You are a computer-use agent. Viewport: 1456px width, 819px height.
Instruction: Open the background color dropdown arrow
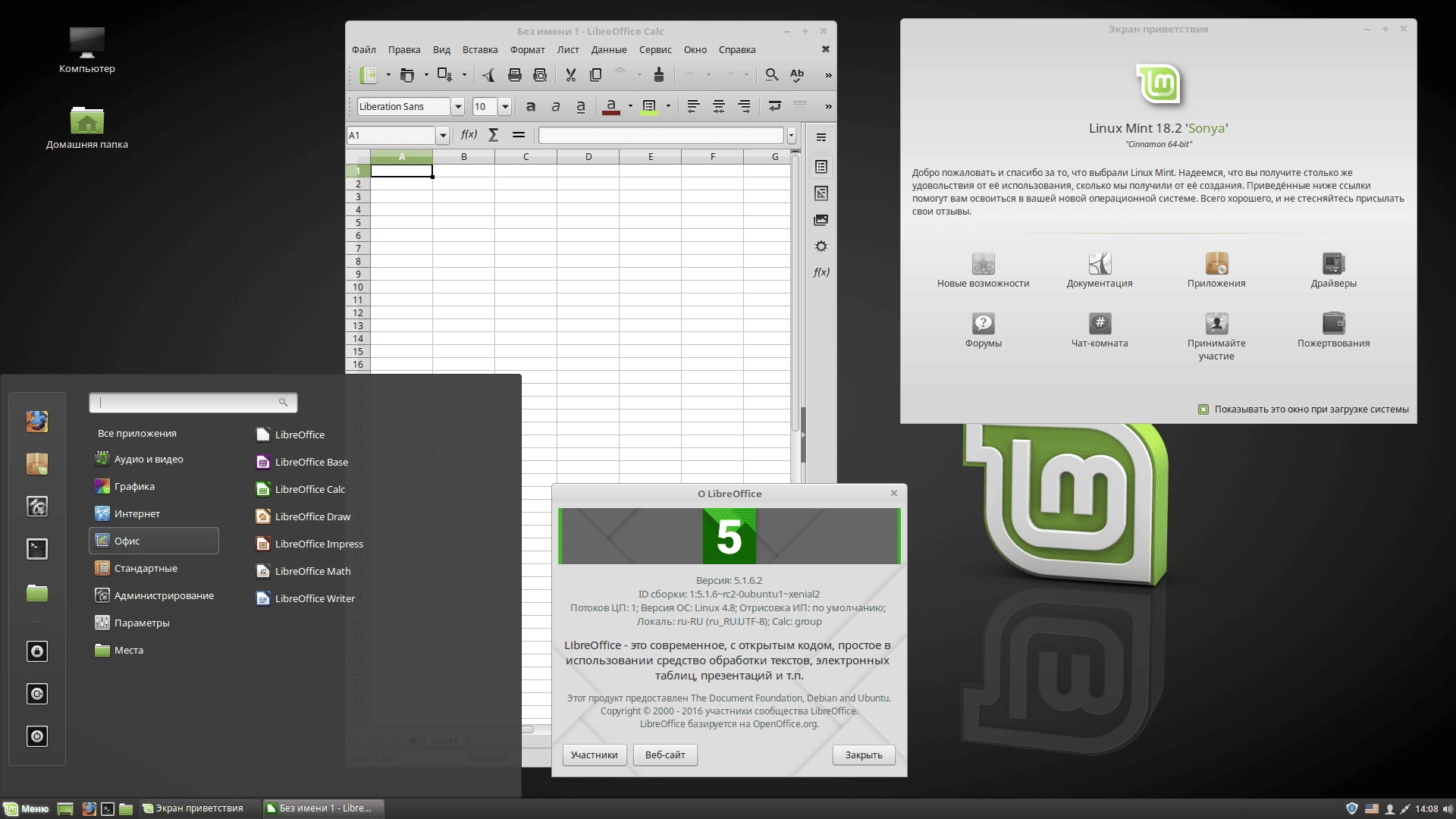668,106
